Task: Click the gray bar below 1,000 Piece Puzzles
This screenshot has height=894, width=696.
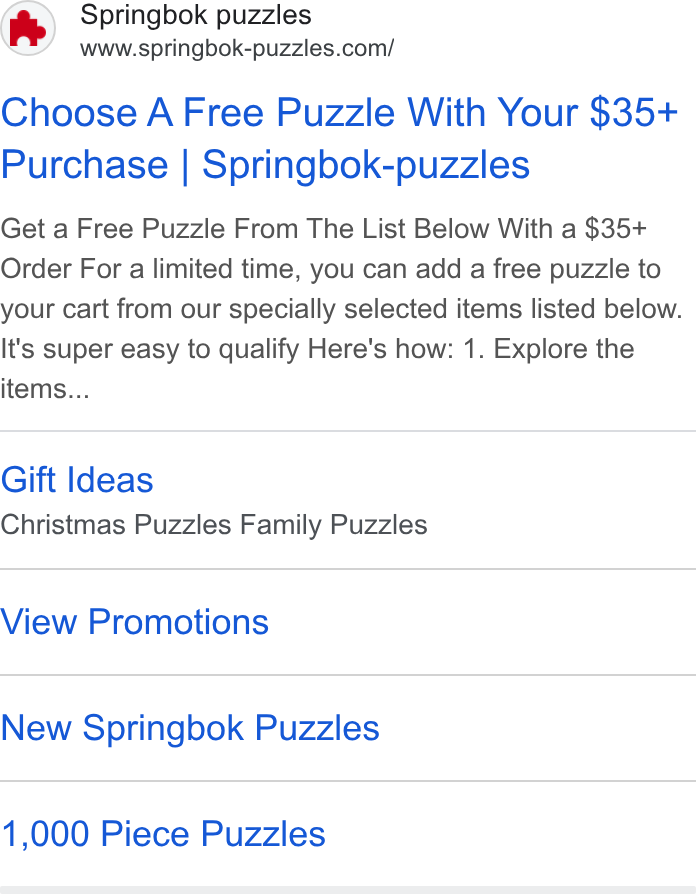Action: 348,890
